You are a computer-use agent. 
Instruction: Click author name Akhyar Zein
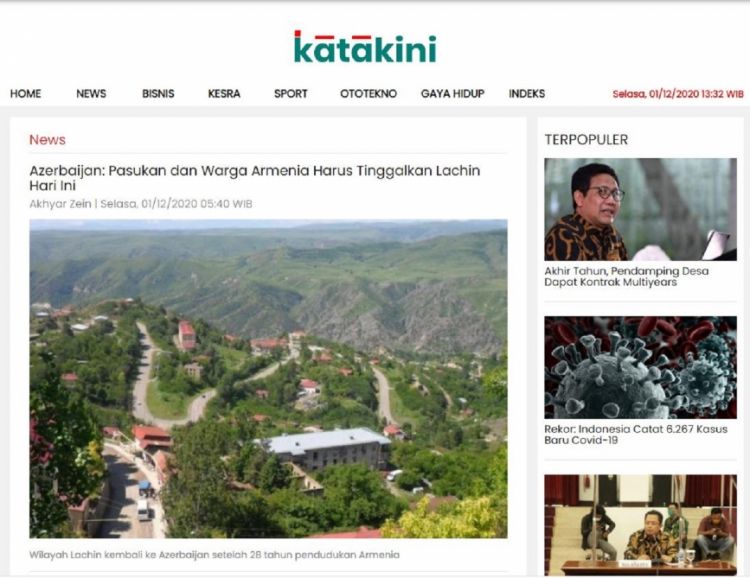(60, 204)
